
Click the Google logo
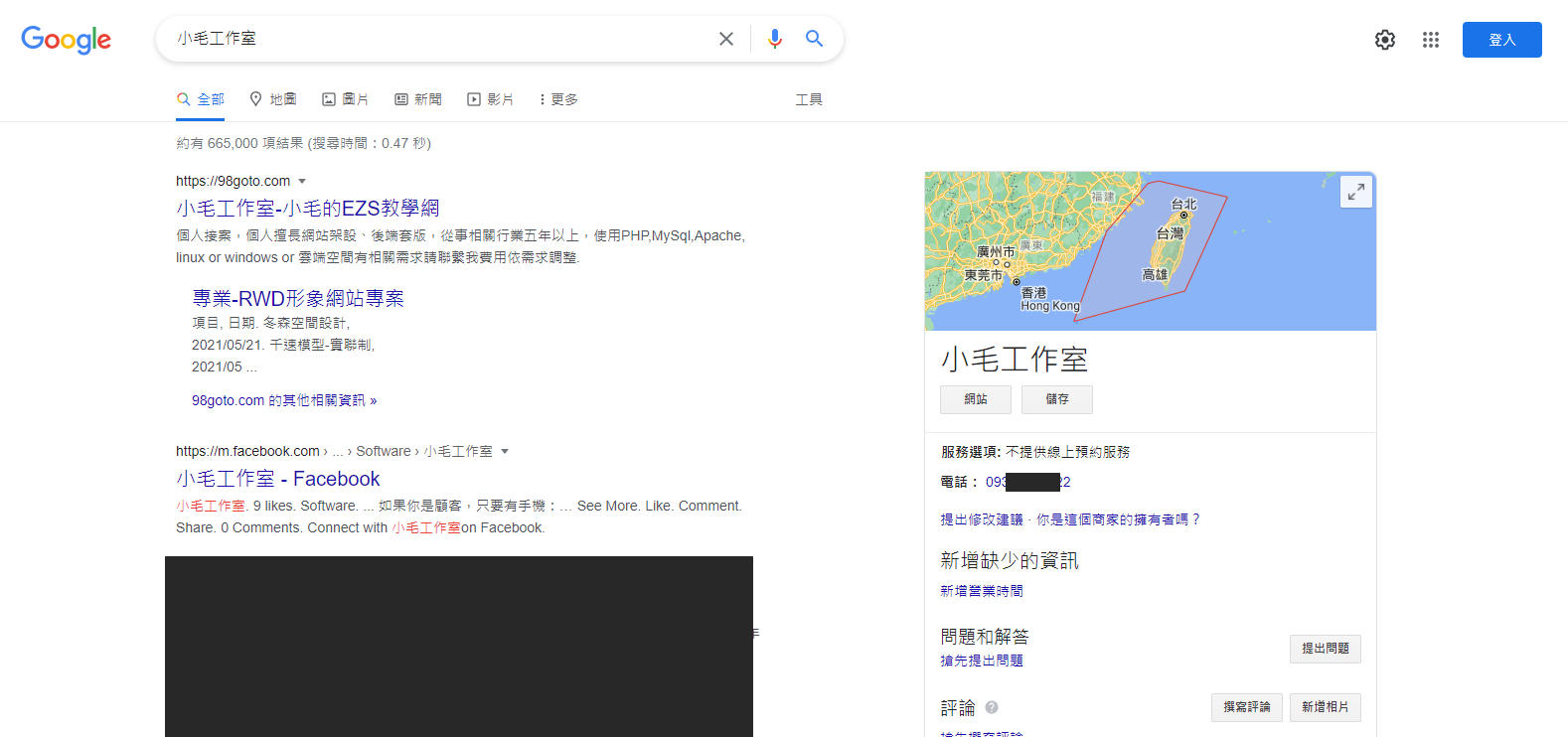click(x=66, y=40)
